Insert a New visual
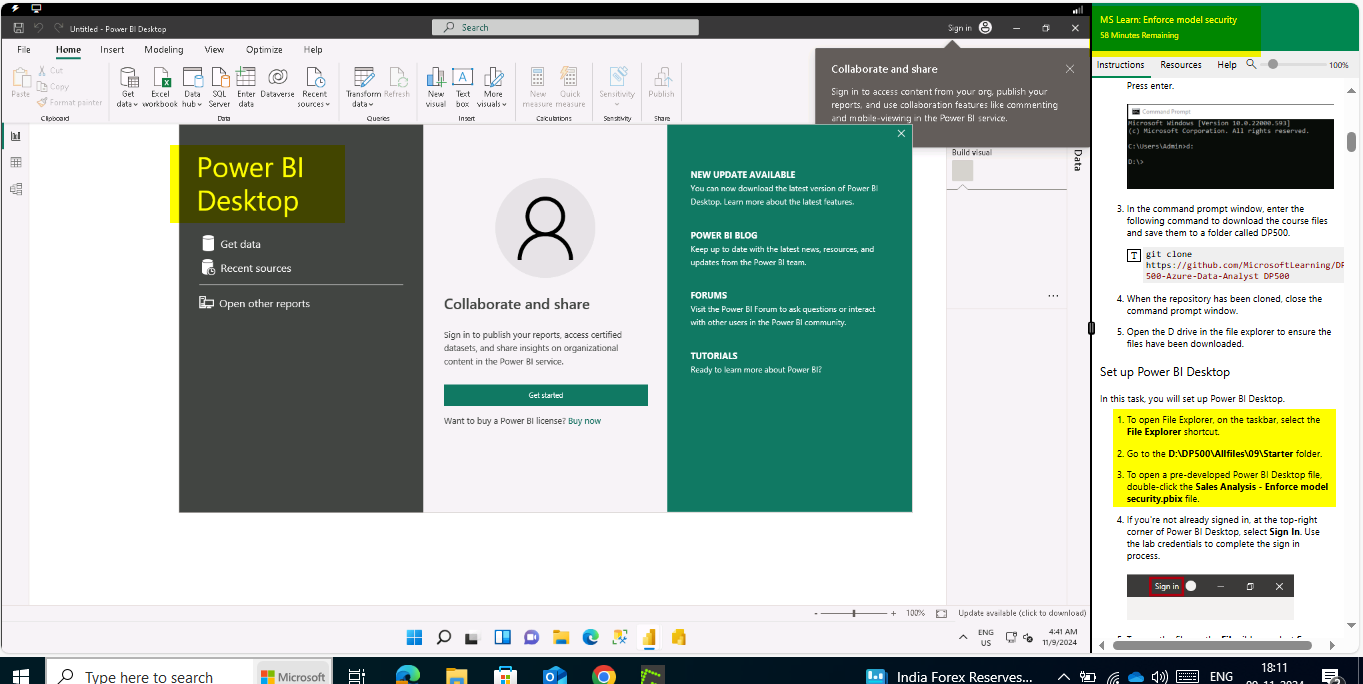Viewport: 1363px width, 684px height. point(436,87)
